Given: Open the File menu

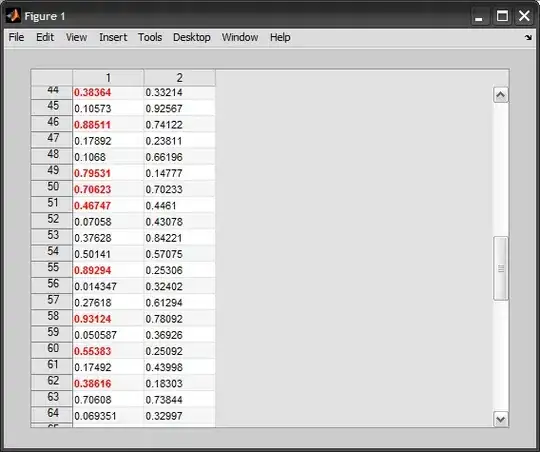Looking at the screenshot, I should click(16, 37).
